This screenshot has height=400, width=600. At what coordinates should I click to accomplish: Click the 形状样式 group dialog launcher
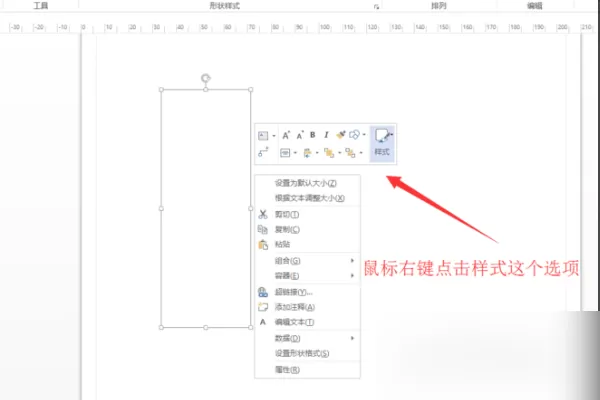point(377,7)
